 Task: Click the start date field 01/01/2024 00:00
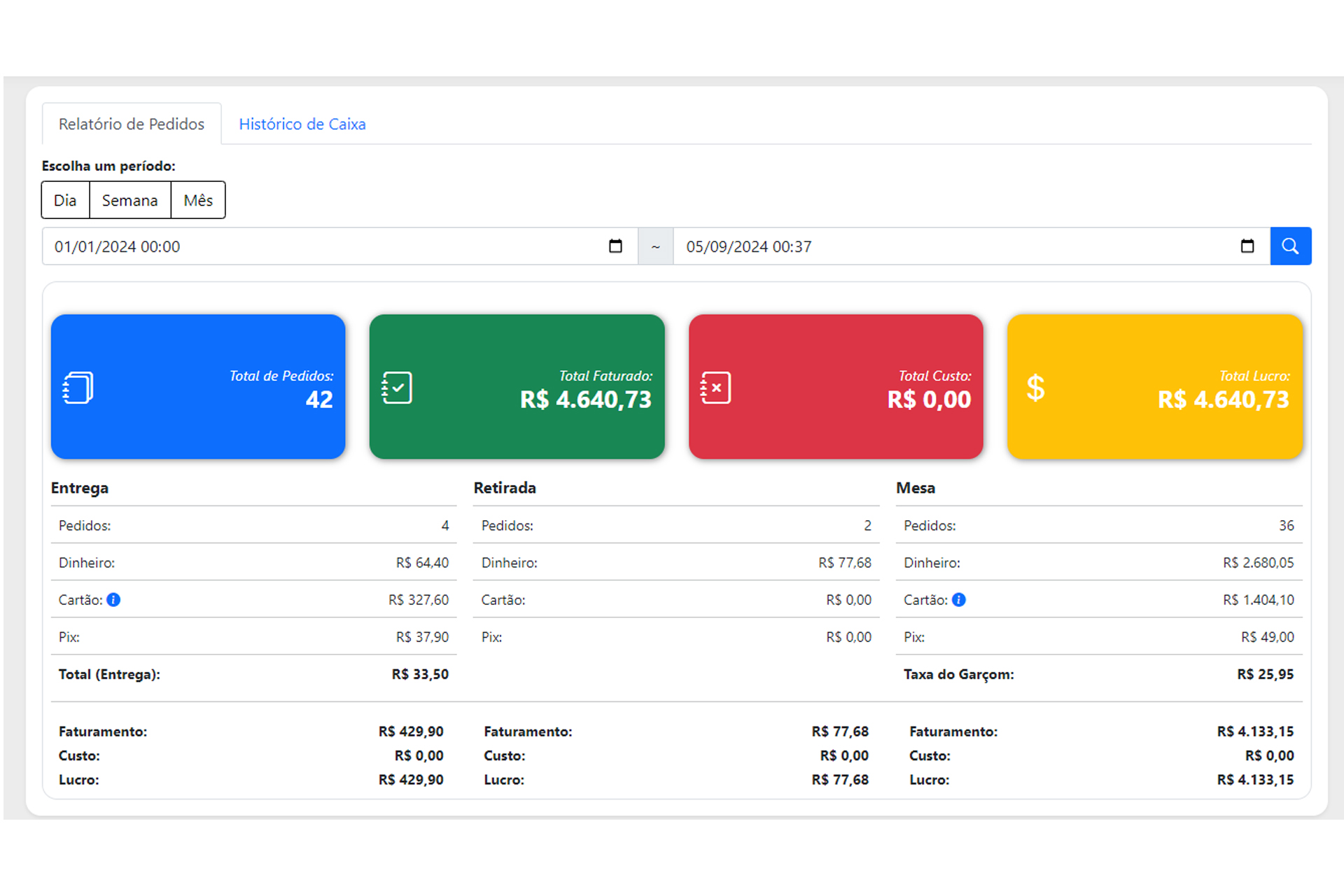[339, 246]
